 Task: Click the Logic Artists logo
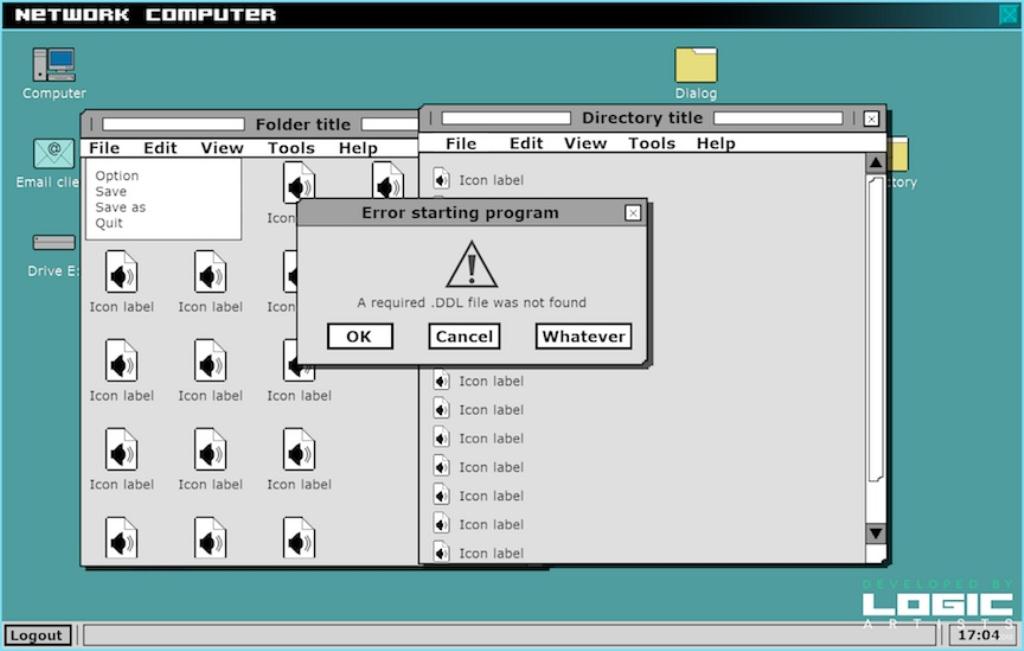pos(937,605)
